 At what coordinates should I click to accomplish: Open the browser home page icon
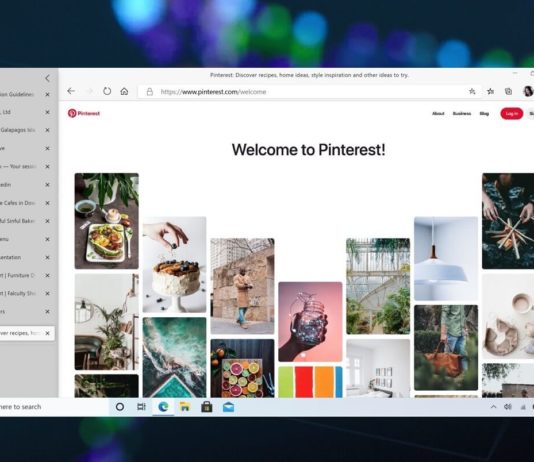click(124, 91)
